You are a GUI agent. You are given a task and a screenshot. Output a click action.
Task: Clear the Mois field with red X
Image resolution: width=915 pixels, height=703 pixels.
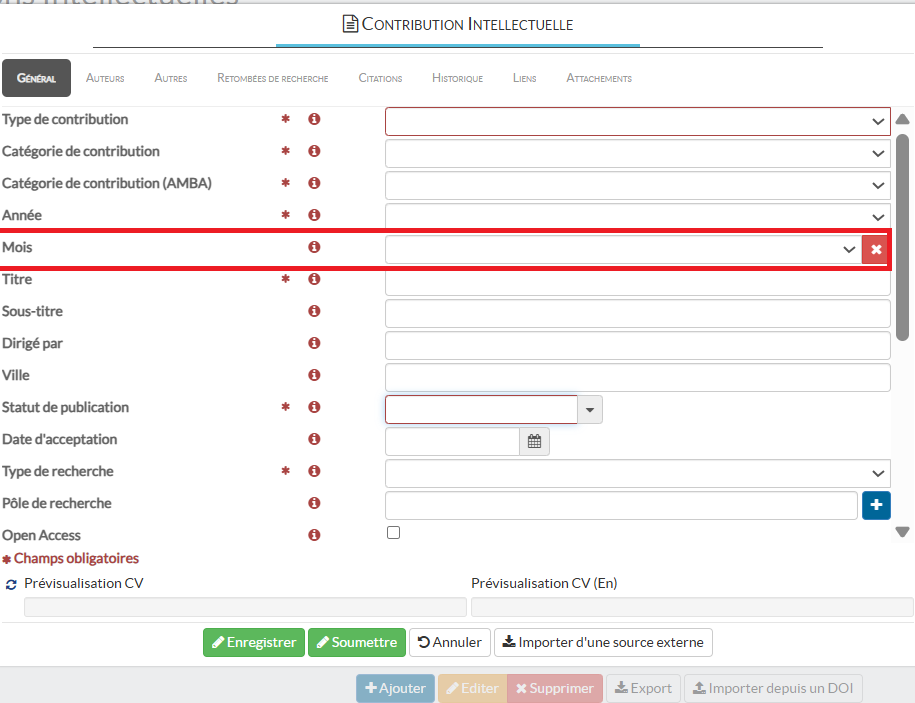tap(876, 249)
